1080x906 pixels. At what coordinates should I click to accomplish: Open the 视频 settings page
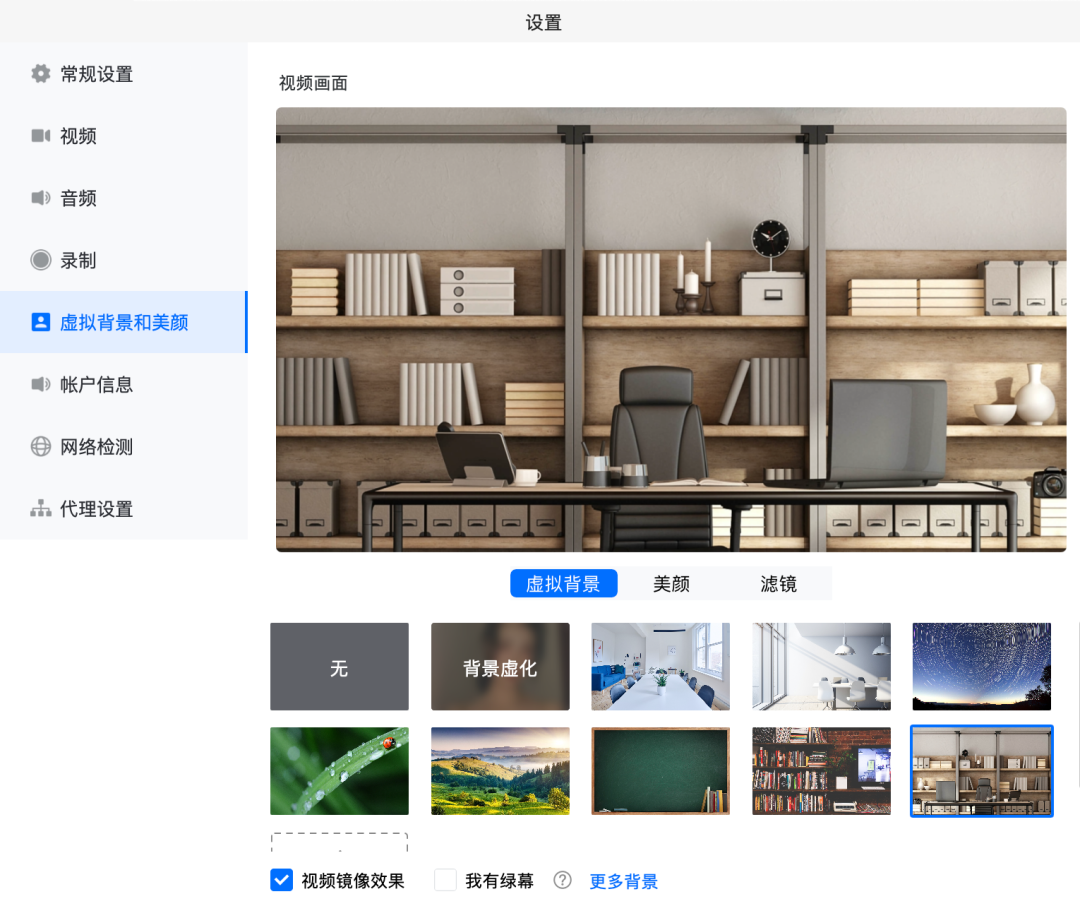pyautogui.click(x=123, y=136)
